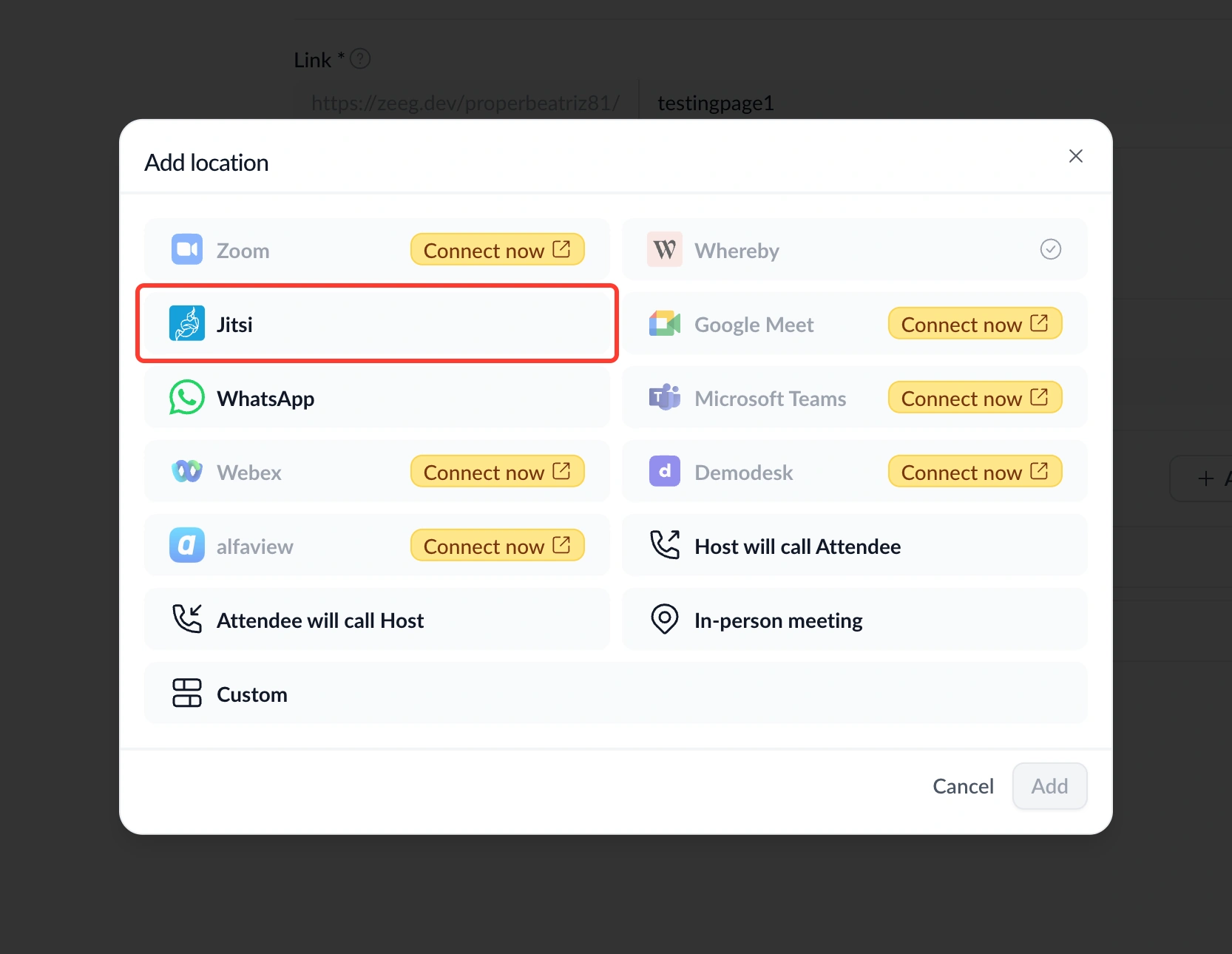Click the Microsoft Teams label text
The image size is (1232, 954).
(770, 399)
